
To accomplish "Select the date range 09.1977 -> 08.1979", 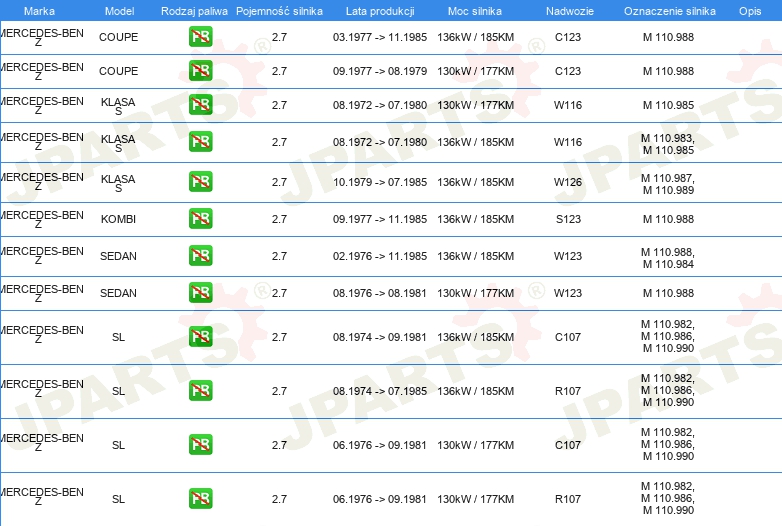I will click(380, 71).
